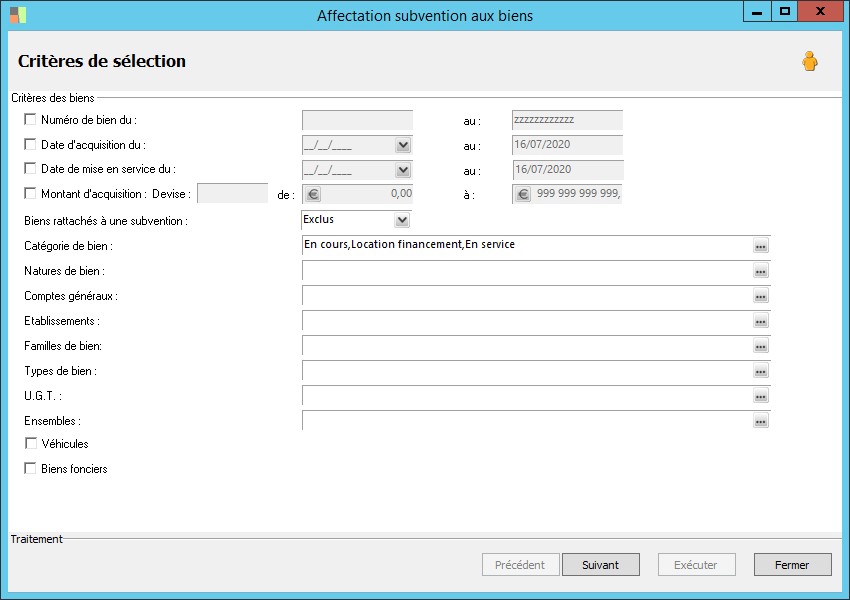The height and width of the screenshot is (600, 850).
Task: Open the Types de bien ellipsis picker
Action: pyautogui.click(x=761, y=371)
